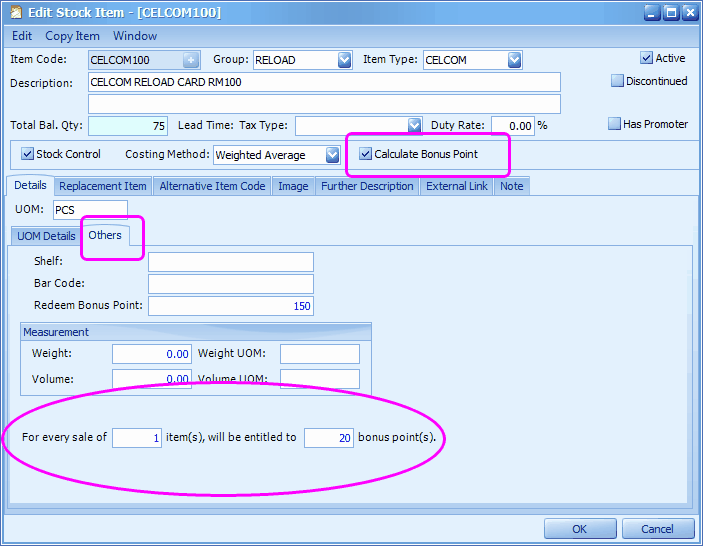Tick the Has Promoter checkbox

coord(614,124)
